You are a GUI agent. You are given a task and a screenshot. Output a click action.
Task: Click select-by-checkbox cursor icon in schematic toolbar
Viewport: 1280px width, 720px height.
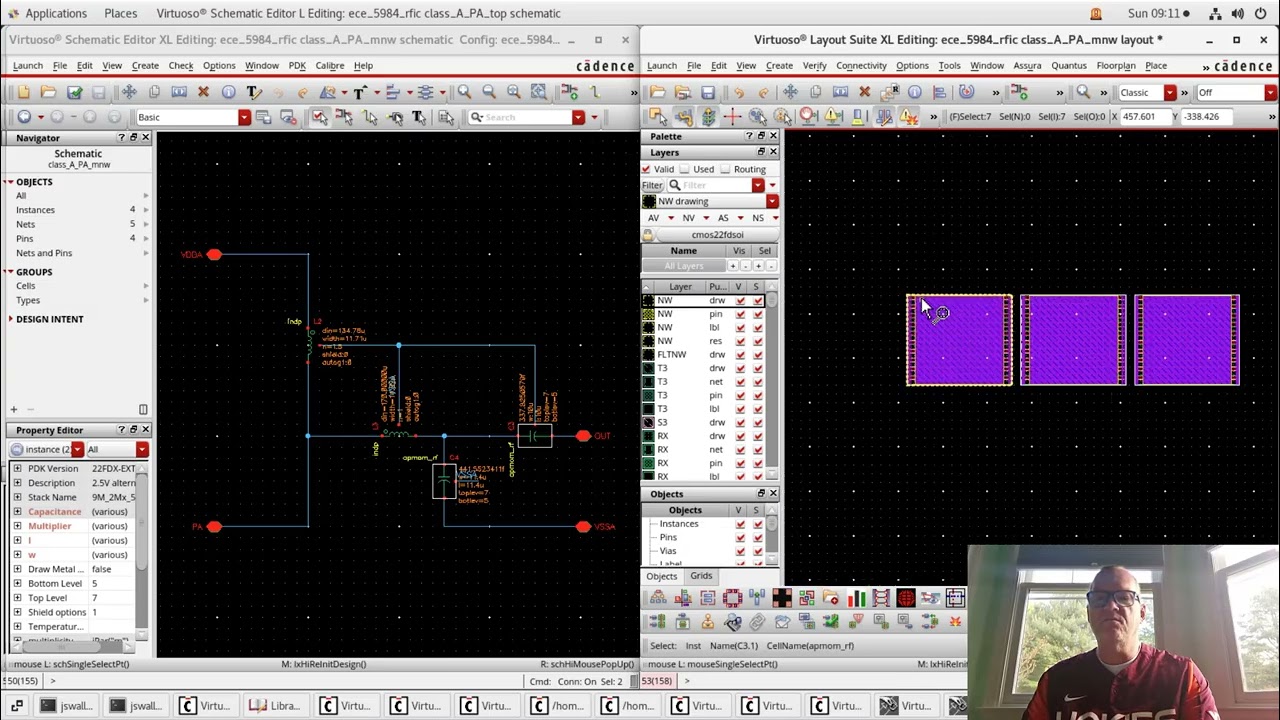point(319,117)
